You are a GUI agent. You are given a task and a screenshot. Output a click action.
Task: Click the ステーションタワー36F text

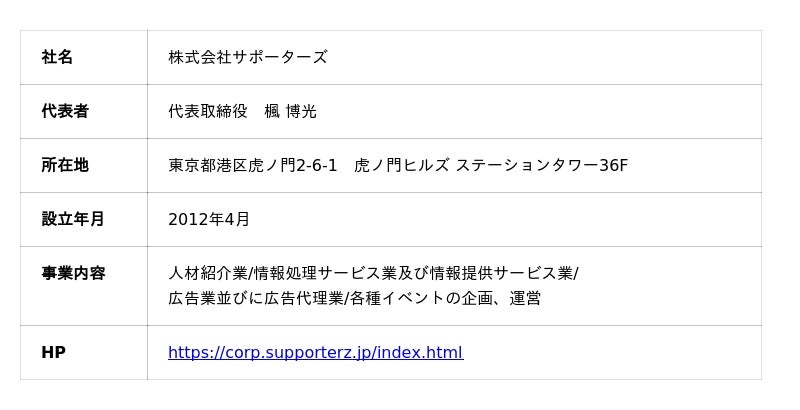[x=541, y=166]
